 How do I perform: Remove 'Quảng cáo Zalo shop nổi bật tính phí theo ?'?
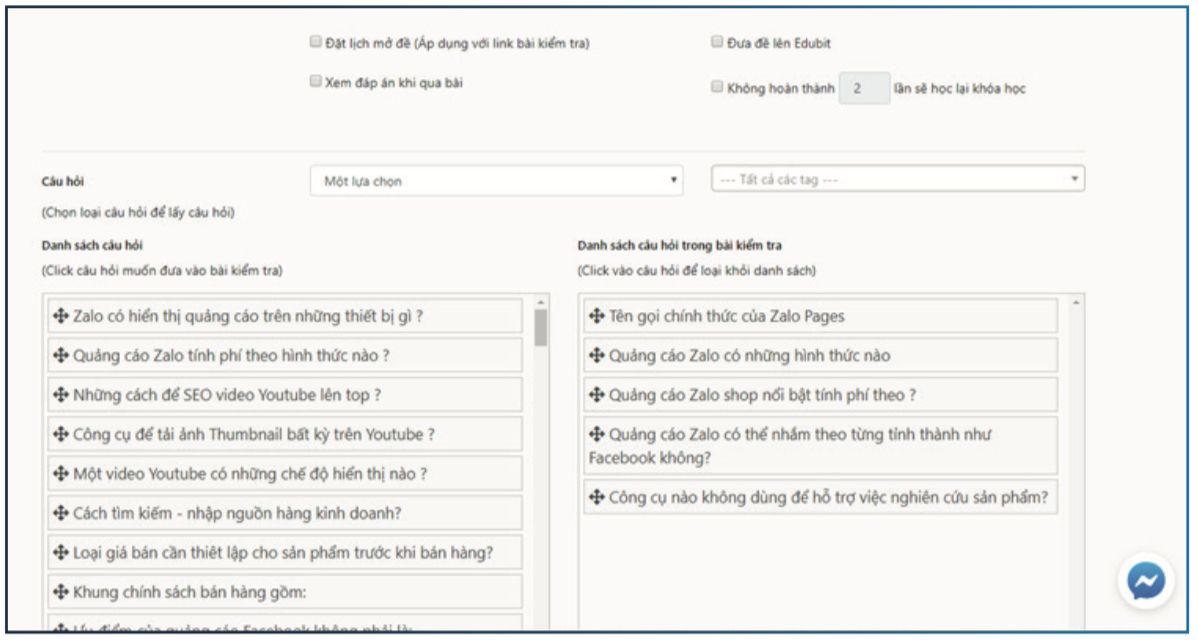coord(821,395)
